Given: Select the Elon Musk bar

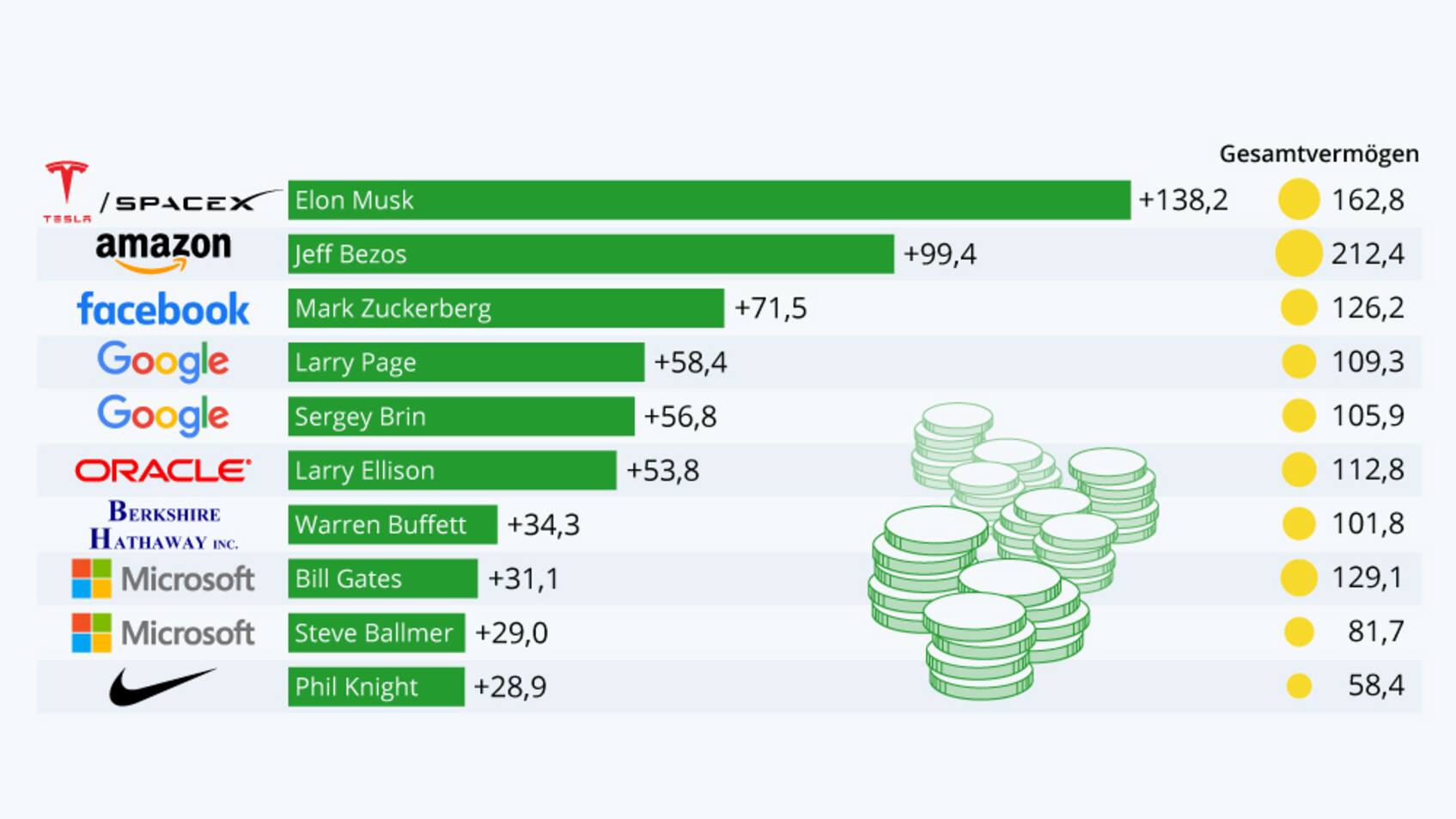Looking at the screenshot, I should tap(709, 200).
